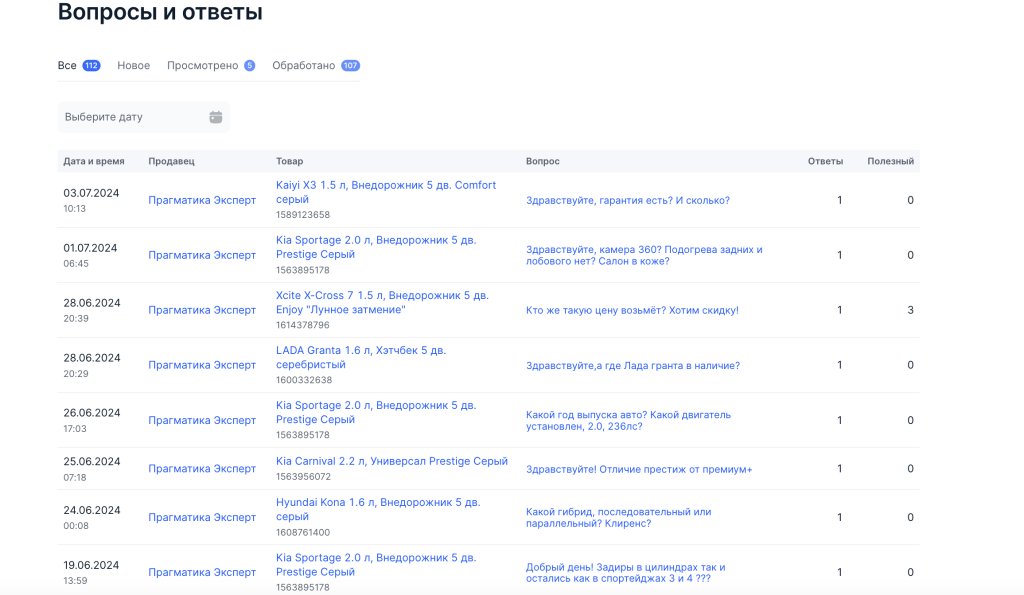Click the date 01.07.2024 cell
Screen dimensions: 1024x595
(90, 248)
